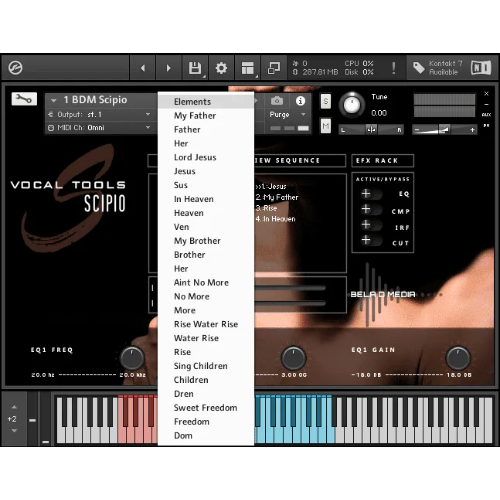
Task: Open the Output st. 1 dropdown
Action: (99, 114)
